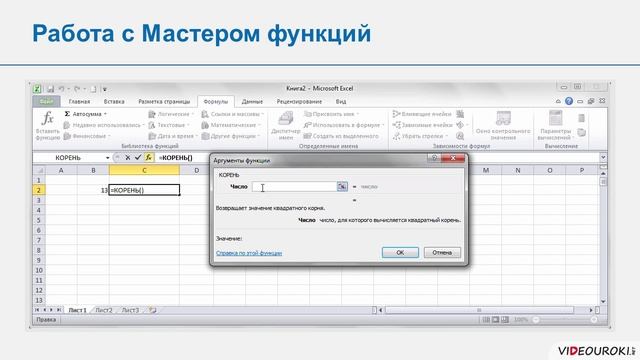Select cell C2 containing =КОРЕНЬ()
The image size is (640, 360).
coord(144,190)
